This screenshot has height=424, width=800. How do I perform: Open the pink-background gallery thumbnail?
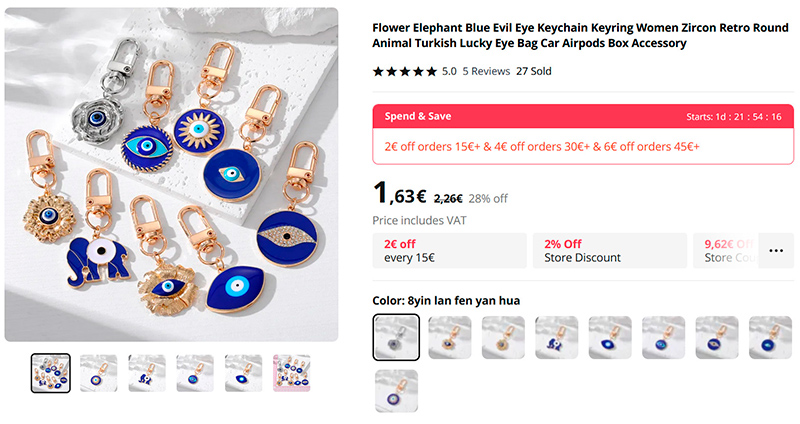[x=291, y=373]
